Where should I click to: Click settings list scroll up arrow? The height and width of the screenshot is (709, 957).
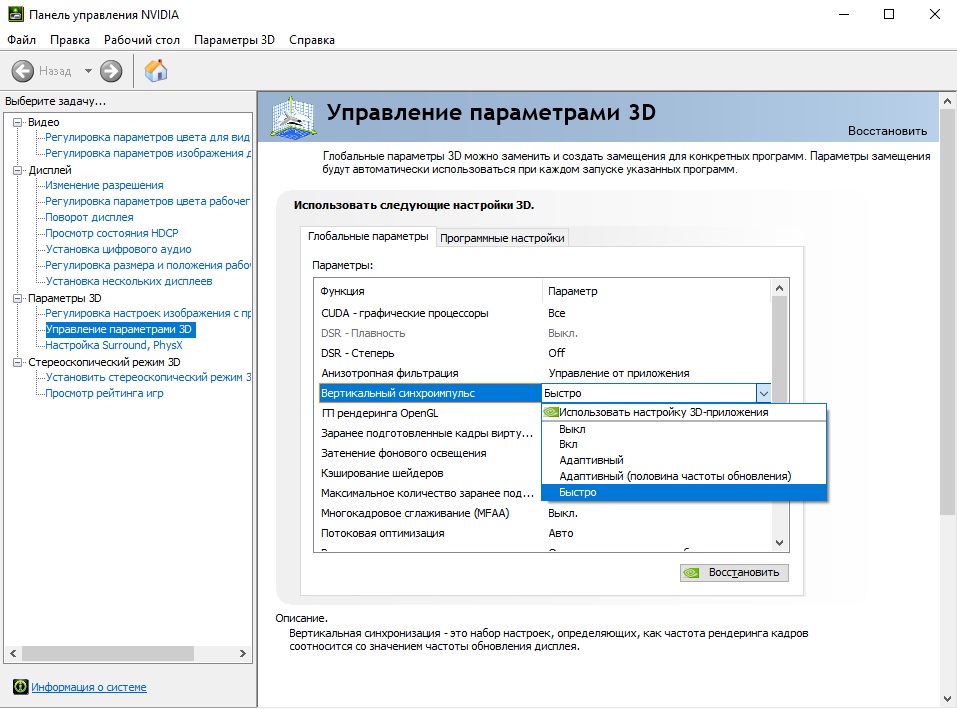click(x=779, y=288)
